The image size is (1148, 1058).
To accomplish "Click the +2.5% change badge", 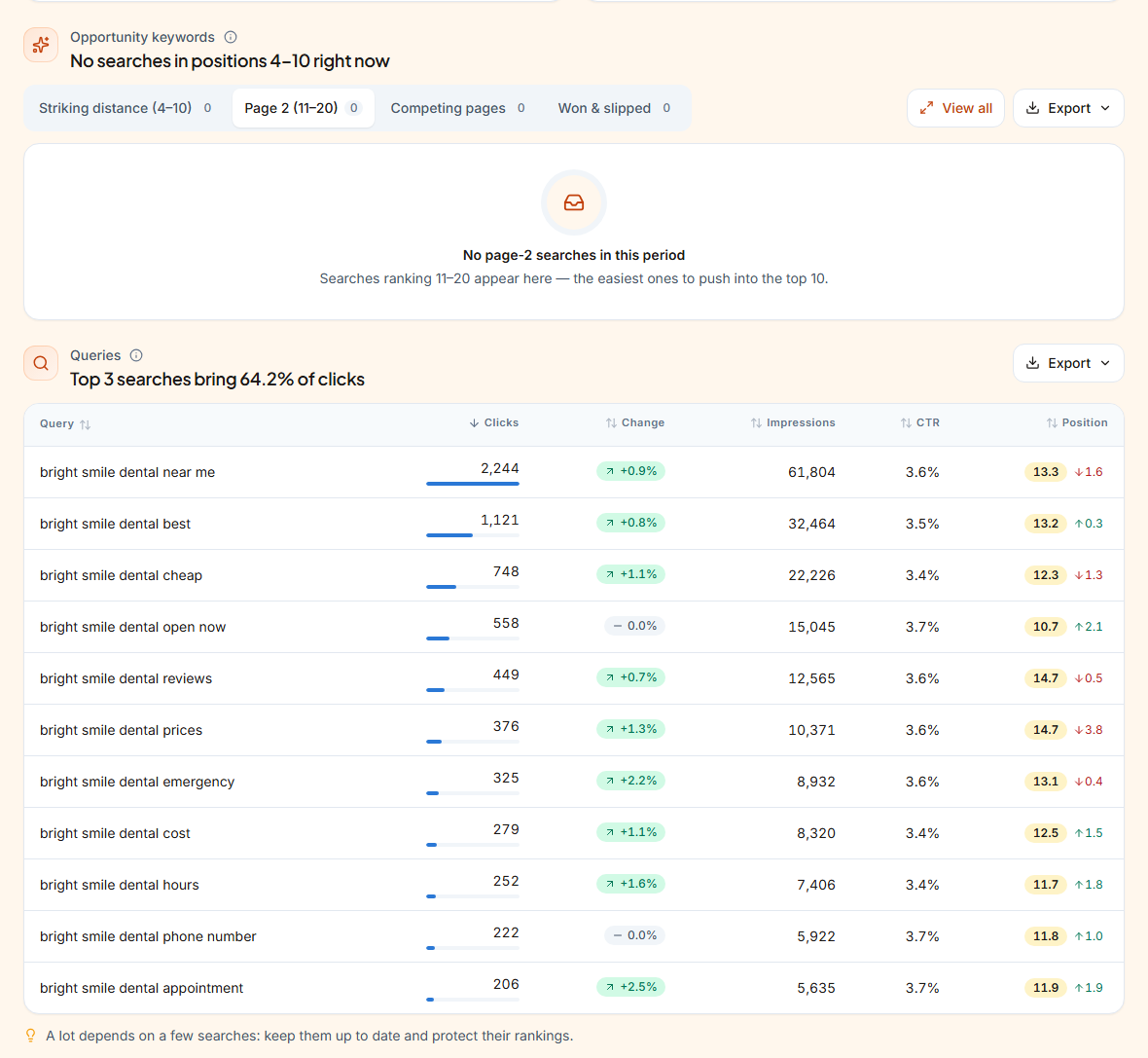I will 630,987.
